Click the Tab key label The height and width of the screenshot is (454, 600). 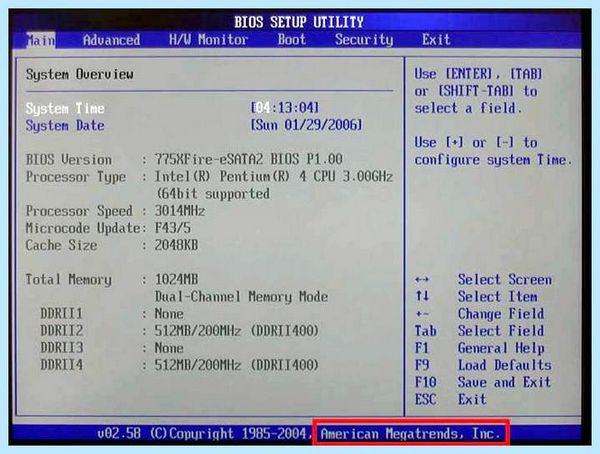426,331
